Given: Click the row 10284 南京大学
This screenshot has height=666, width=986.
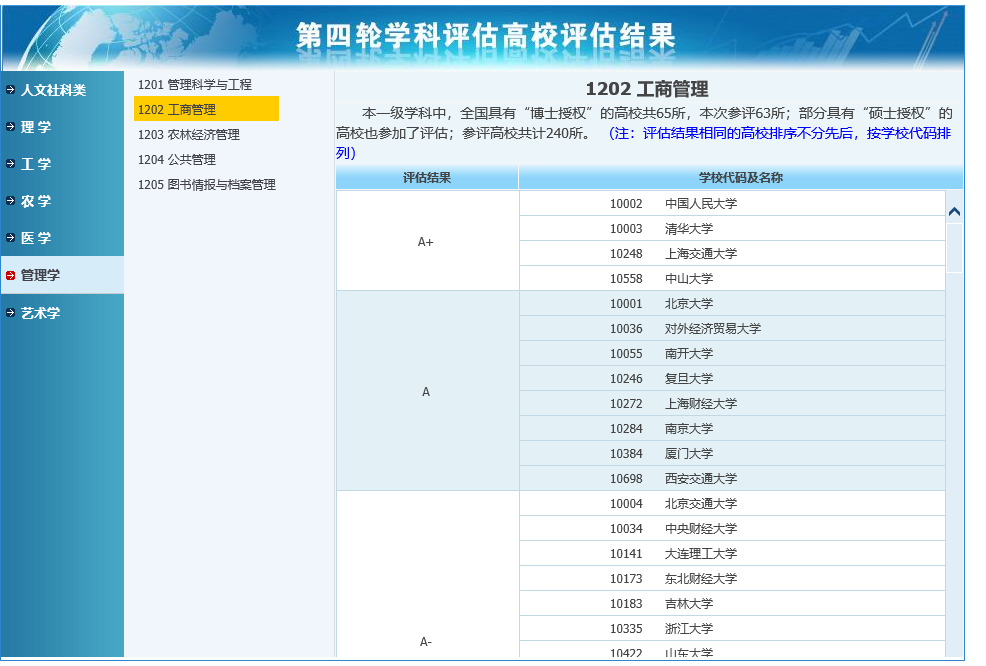Looking at the screenshot, I should click(733, 429).
